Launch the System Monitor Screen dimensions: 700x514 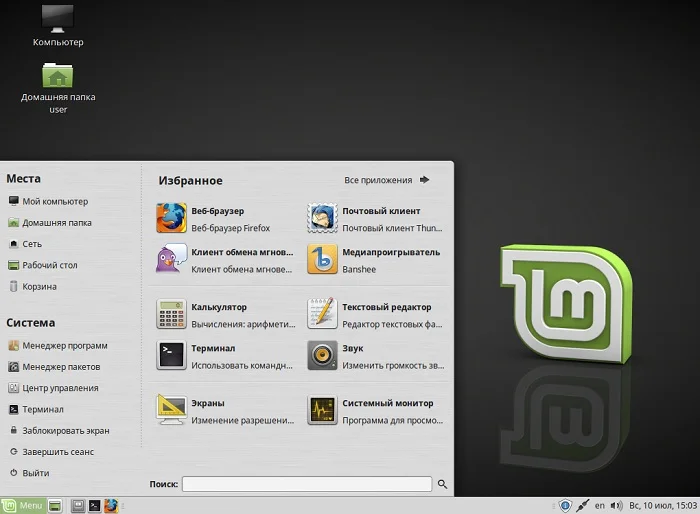click(x=322, y=410)
